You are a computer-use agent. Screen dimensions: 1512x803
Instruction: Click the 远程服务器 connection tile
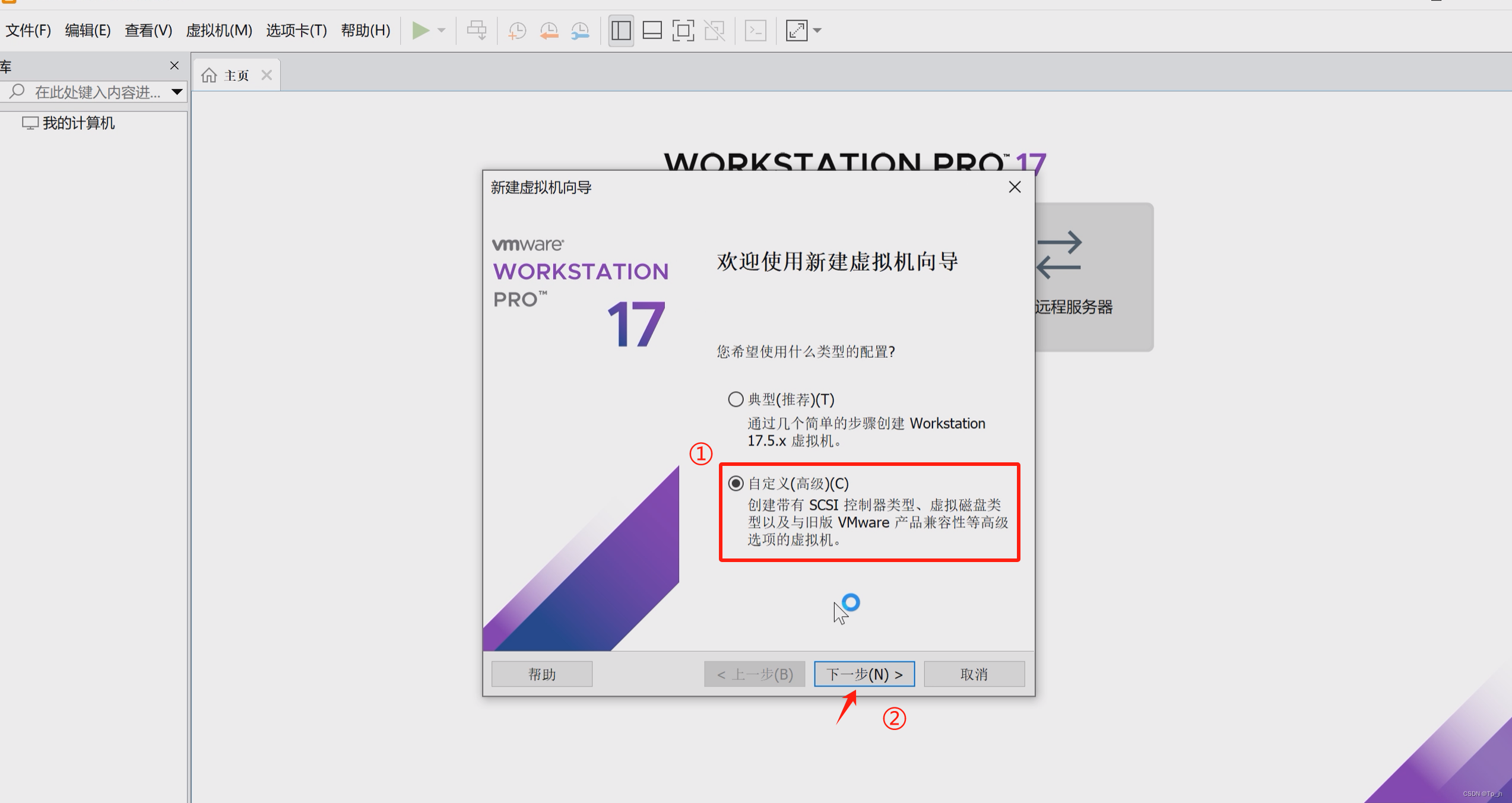pyautogui.click(x=1094, y=277)
